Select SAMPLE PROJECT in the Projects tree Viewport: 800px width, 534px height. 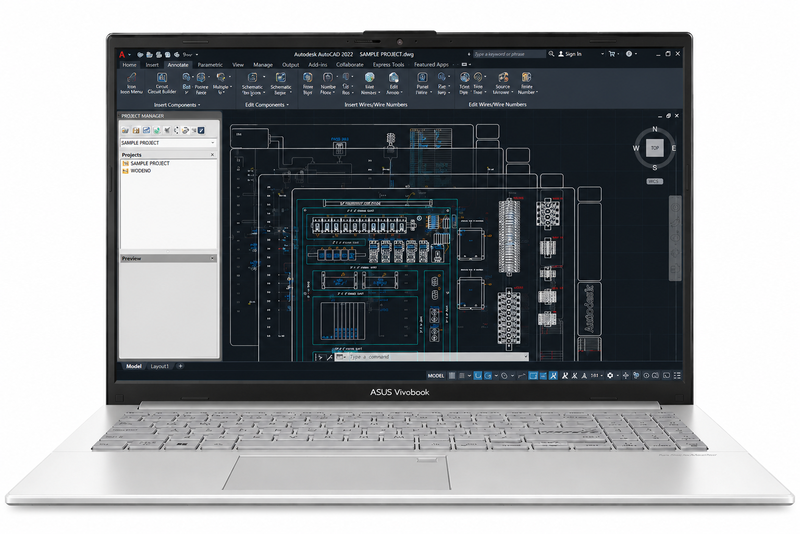146,163
